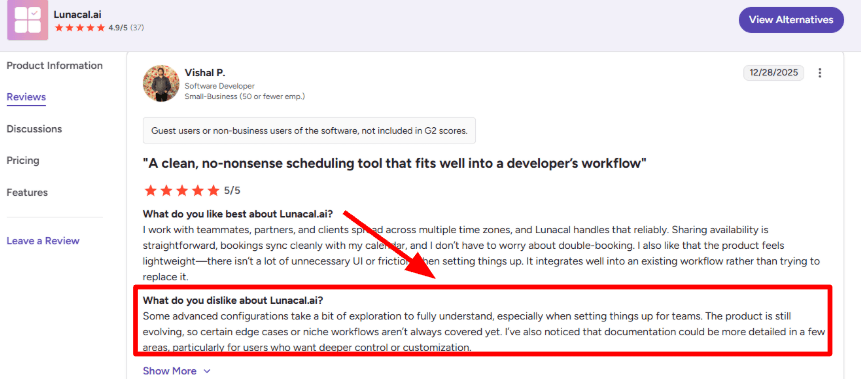
Task: Click review title about clean scheduling tool
Action: (395, 164)
